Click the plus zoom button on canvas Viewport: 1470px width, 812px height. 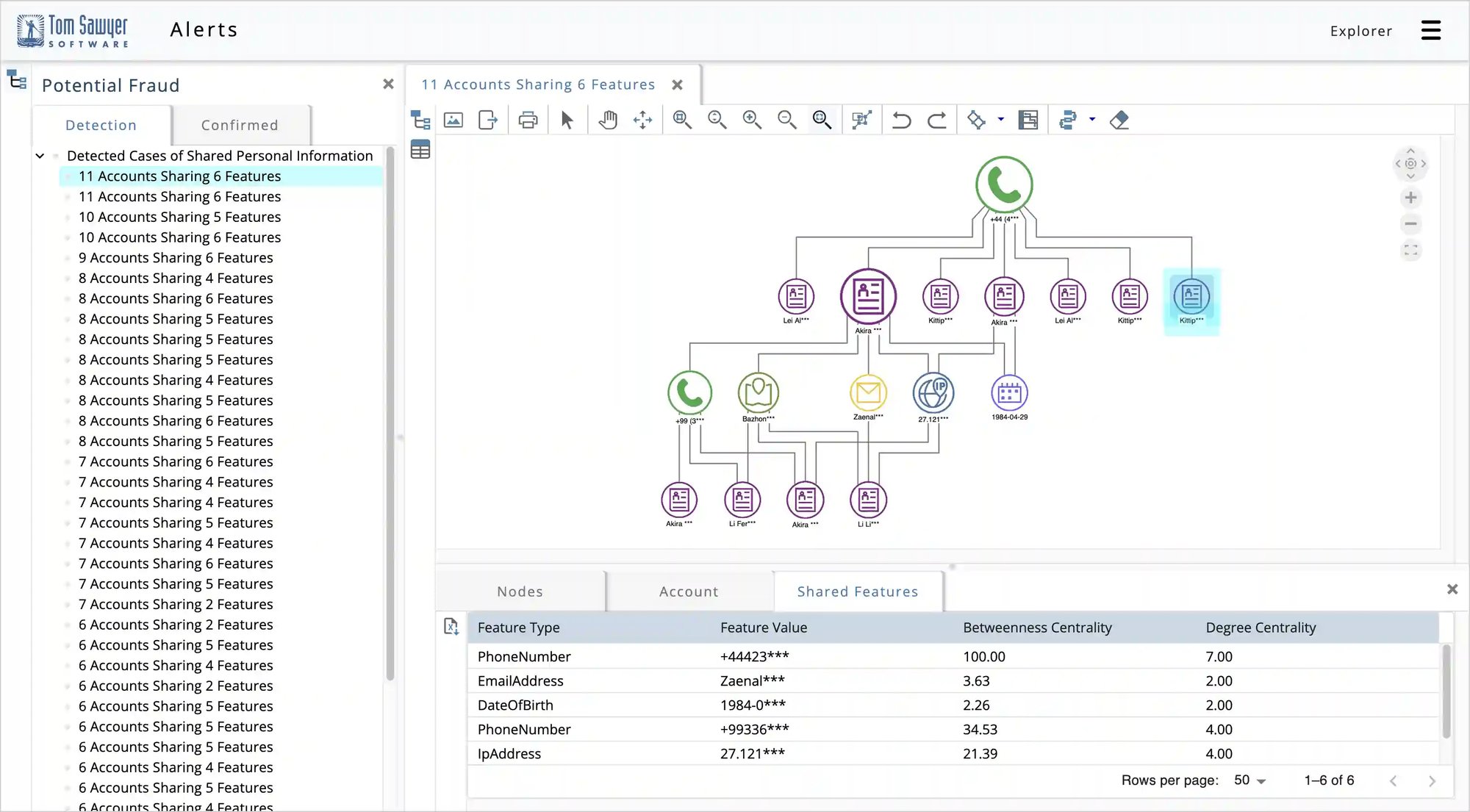[x=1410, y=198]
